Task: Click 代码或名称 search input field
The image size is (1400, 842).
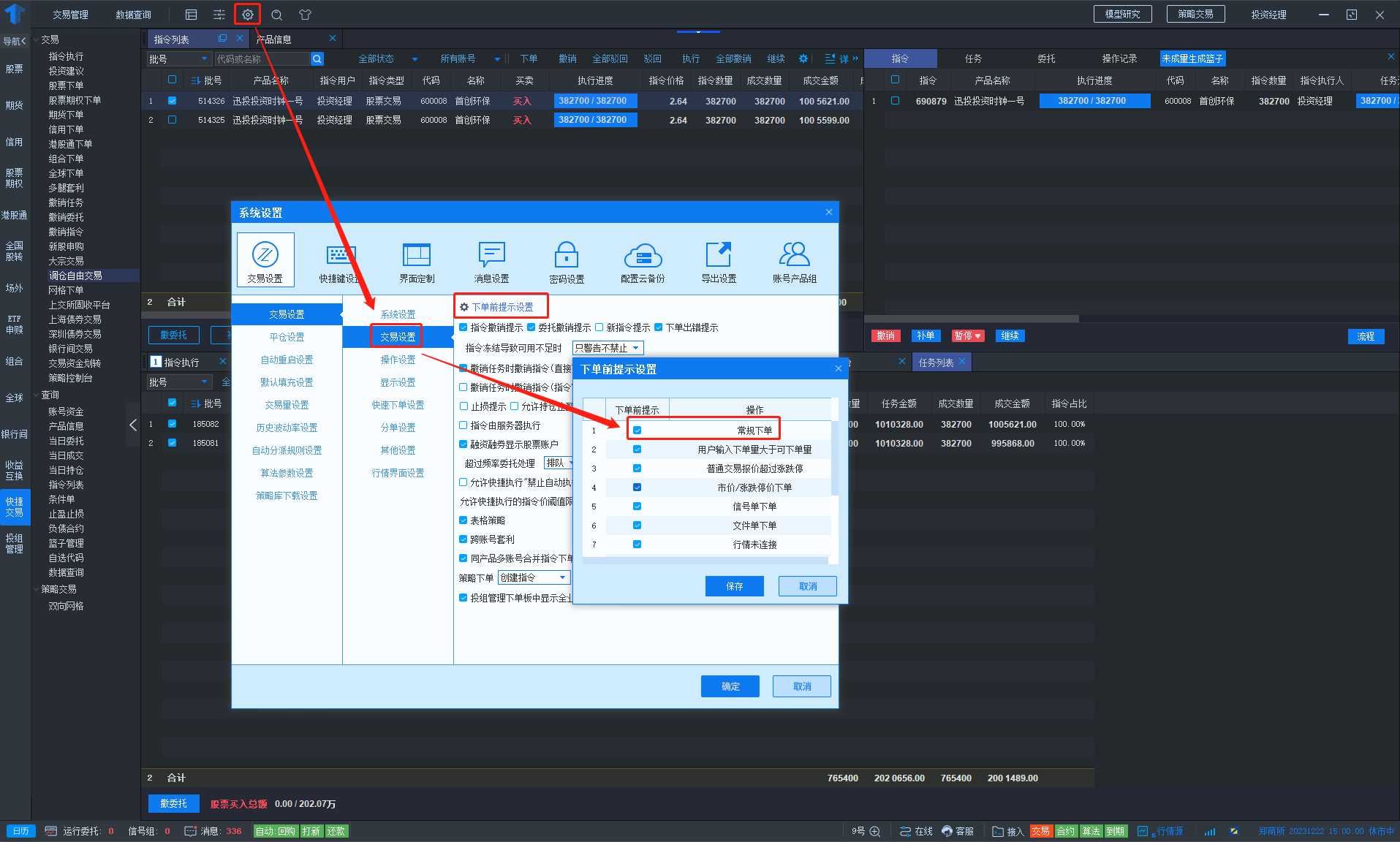Action: (x=262, y=59)
